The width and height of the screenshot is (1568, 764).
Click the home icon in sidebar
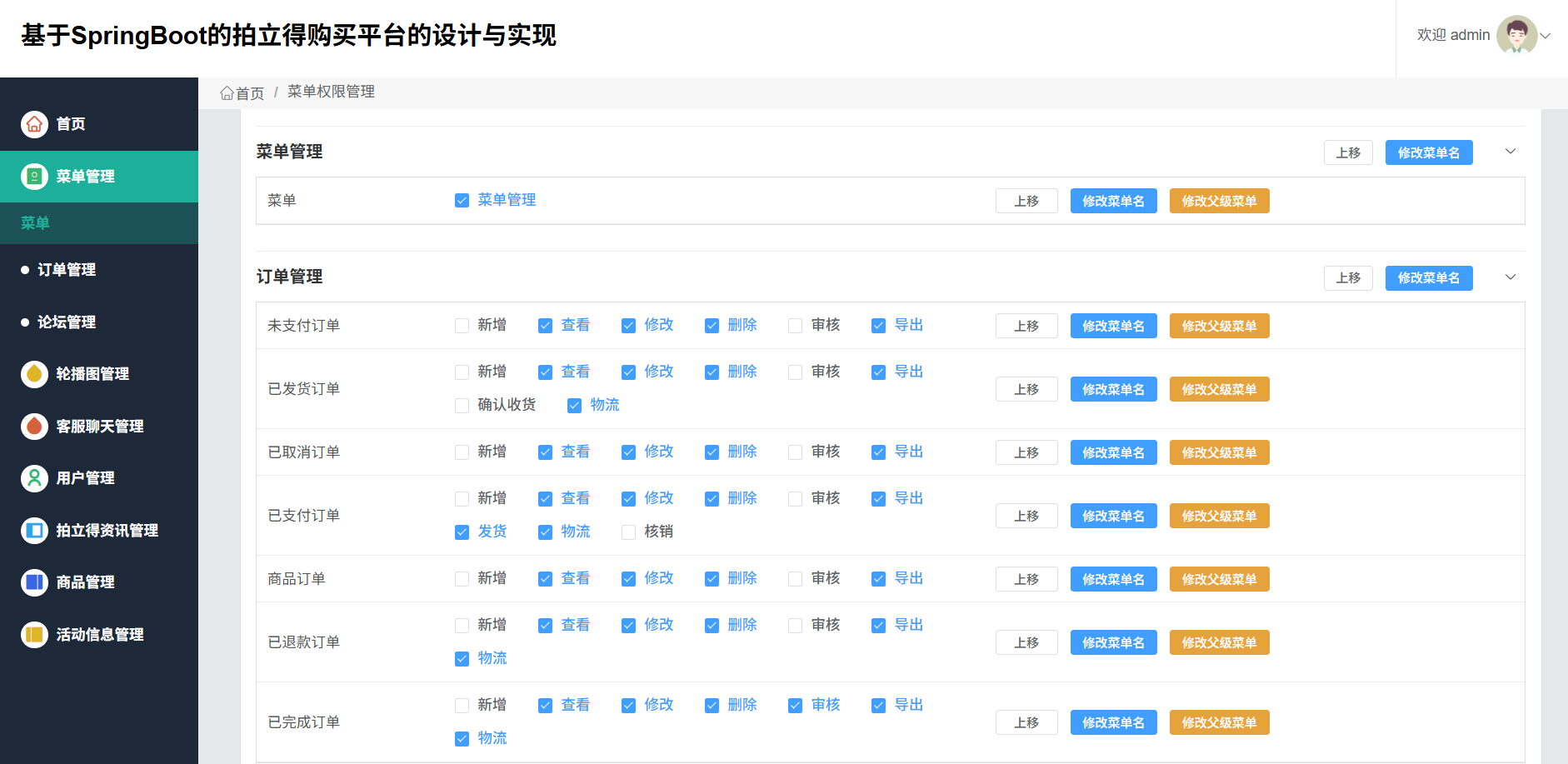point(34,124)
